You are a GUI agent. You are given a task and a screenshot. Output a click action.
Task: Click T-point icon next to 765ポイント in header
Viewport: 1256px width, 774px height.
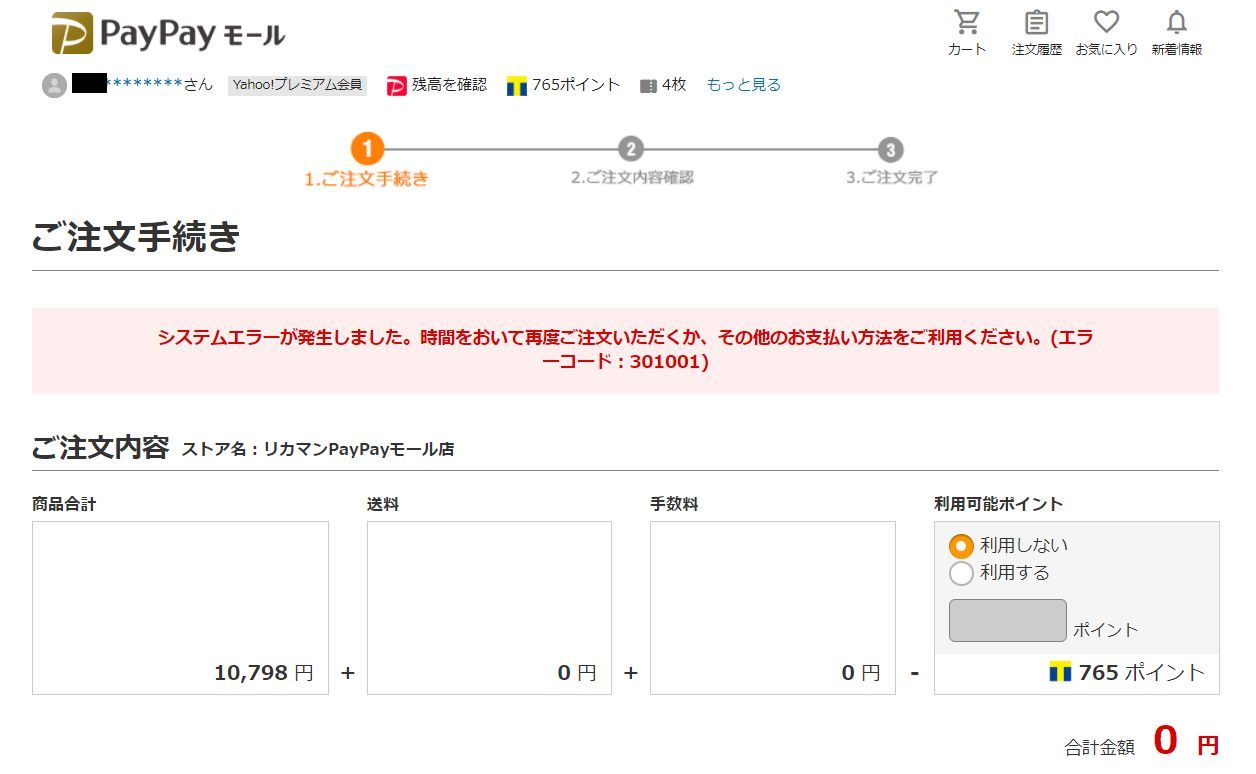[516, 86]
